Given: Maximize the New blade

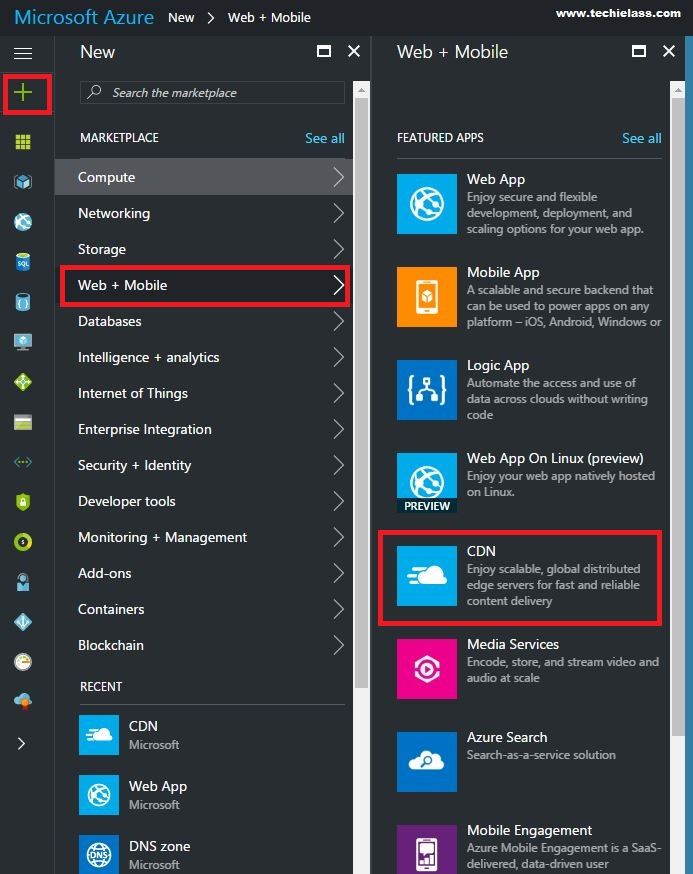Looking at the screenshot, I should (x=324, y=51).
